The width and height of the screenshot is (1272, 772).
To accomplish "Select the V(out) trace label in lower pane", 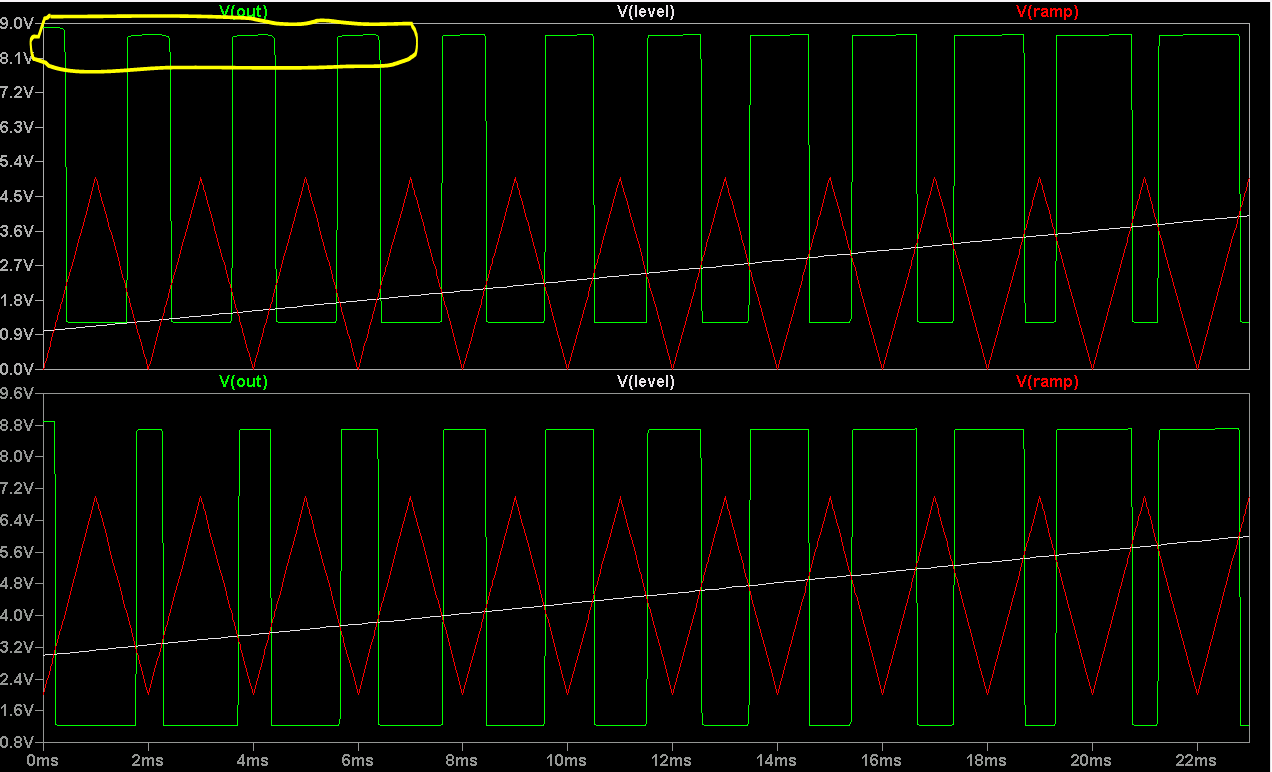I will point(243,381).
